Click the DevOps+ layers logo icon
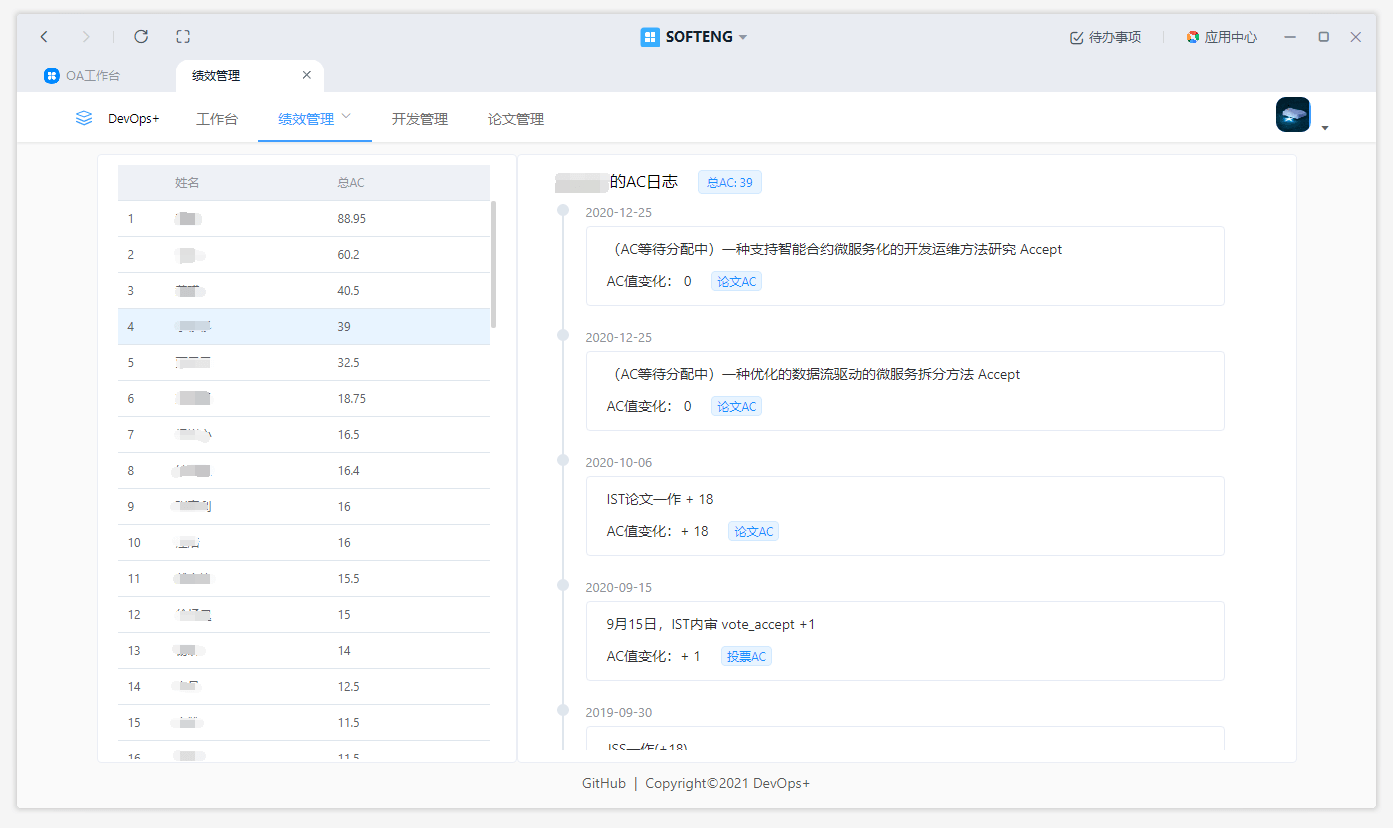Screen dimensions: 1393x828 84,118
